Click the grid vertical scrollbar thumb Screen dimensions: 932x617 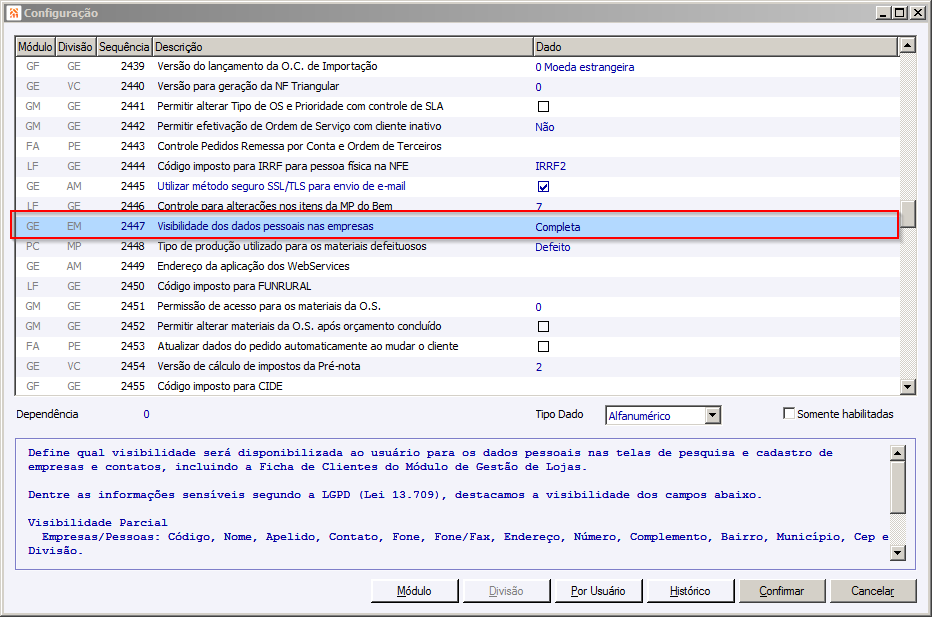907,214
